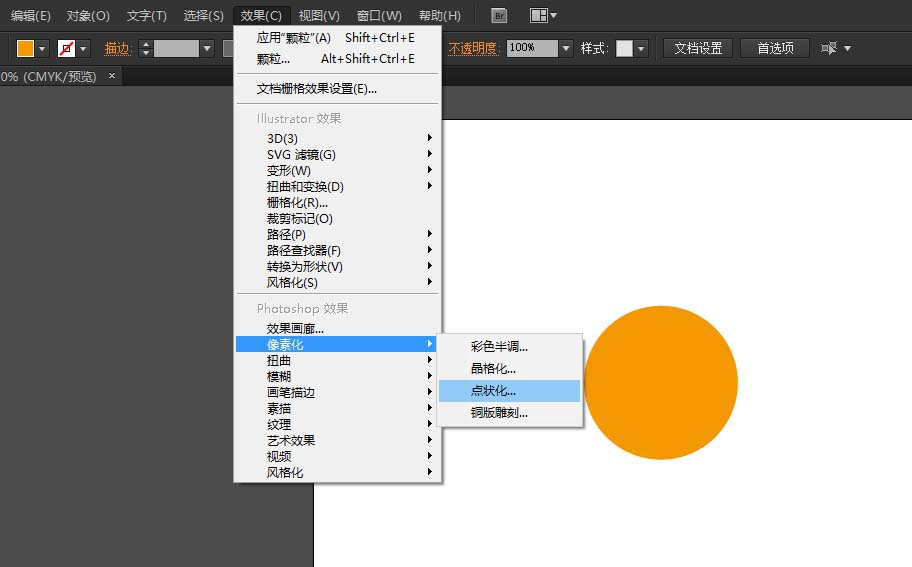Click the 不透明度 opacity link
This screenshot has height=567, width=912.
tap(472, 48)
